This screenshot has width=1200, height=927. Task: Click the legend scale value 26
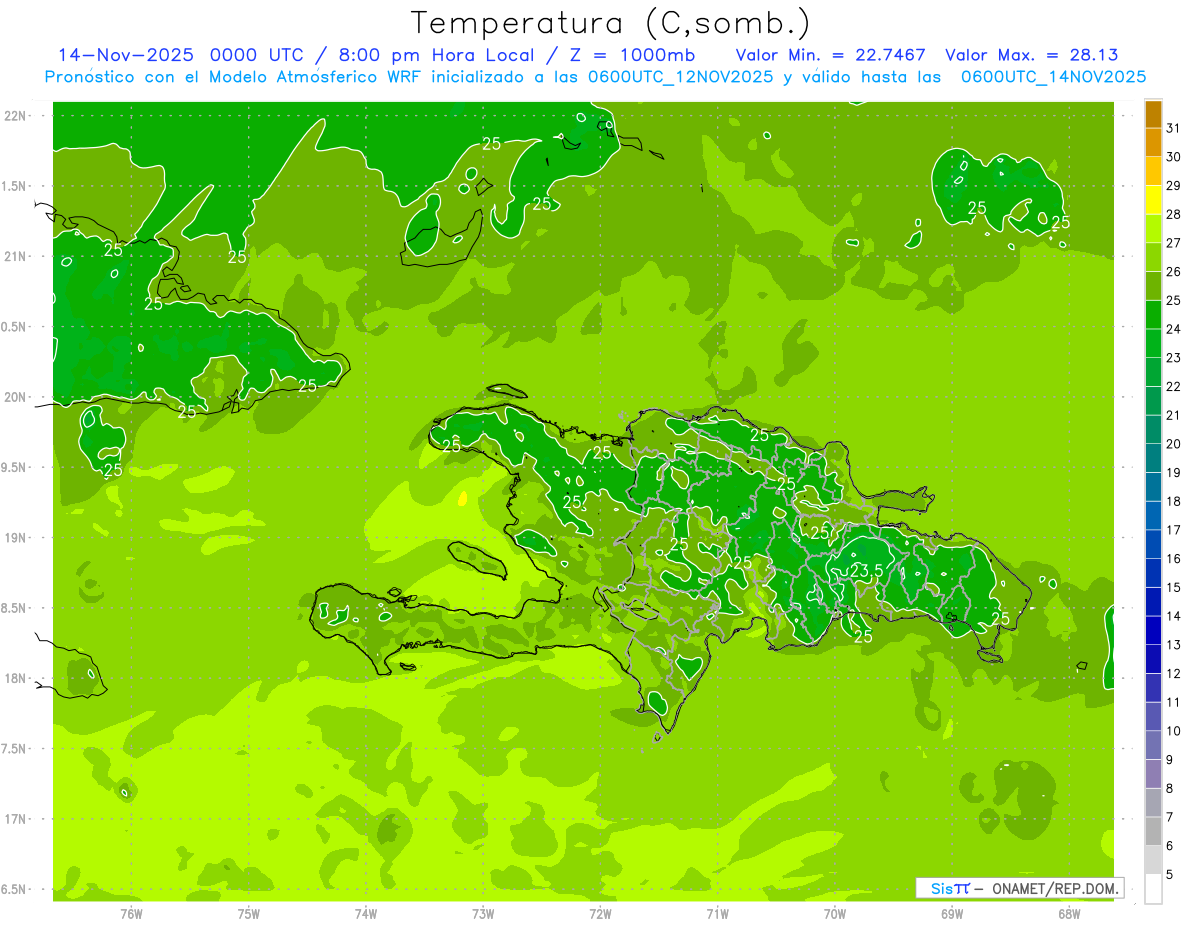click(1173, 271)
